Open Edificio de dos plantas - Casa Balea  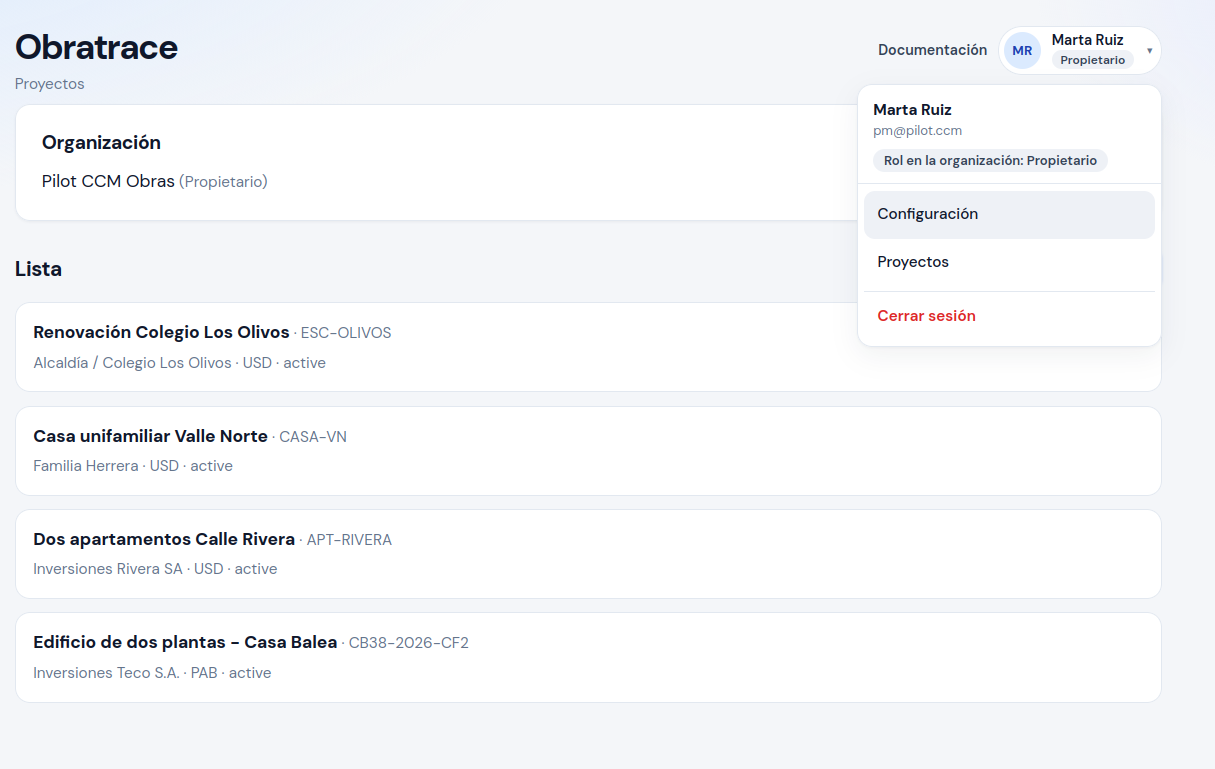point(185,642)
